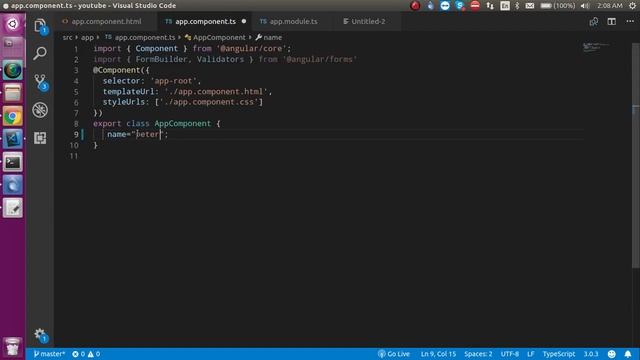Change the TypeScript language mode
Image resolution: width=640 pixels, height=360 pixels.
[x=558, y=354]
